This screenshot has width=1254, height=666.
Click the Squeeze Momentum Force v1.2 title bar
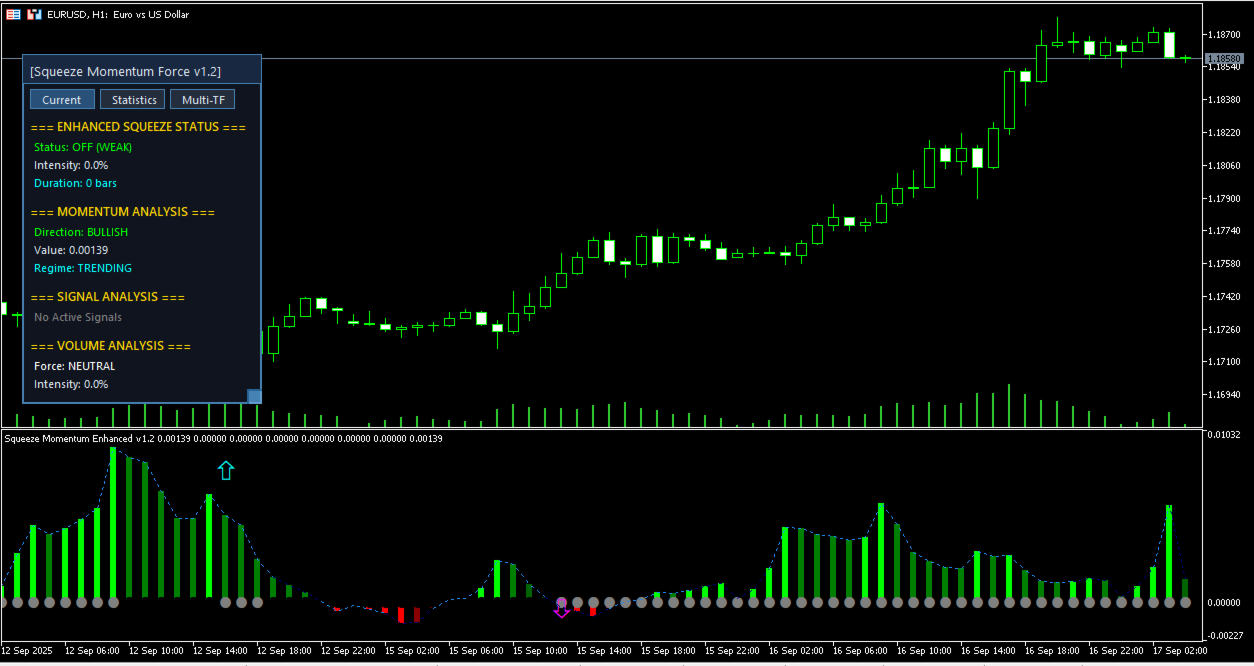tap(142, 70)
